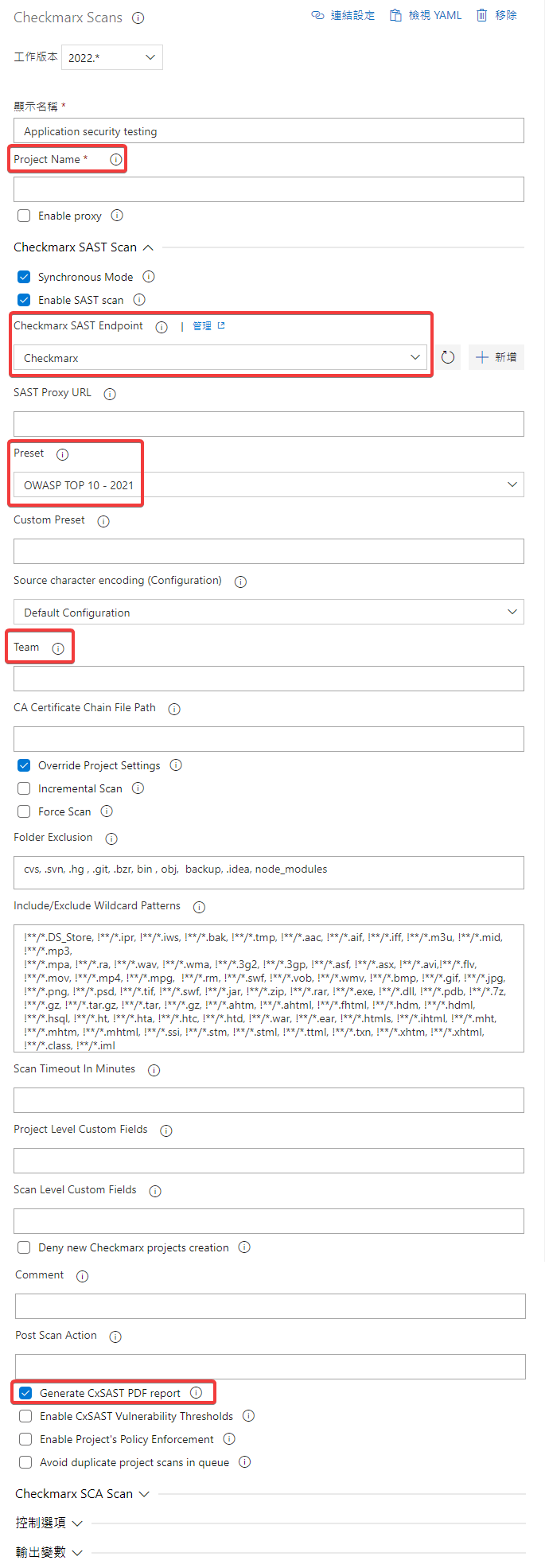
Task: Toggle Incremental Scan checkbox
Action: (24, 788)
